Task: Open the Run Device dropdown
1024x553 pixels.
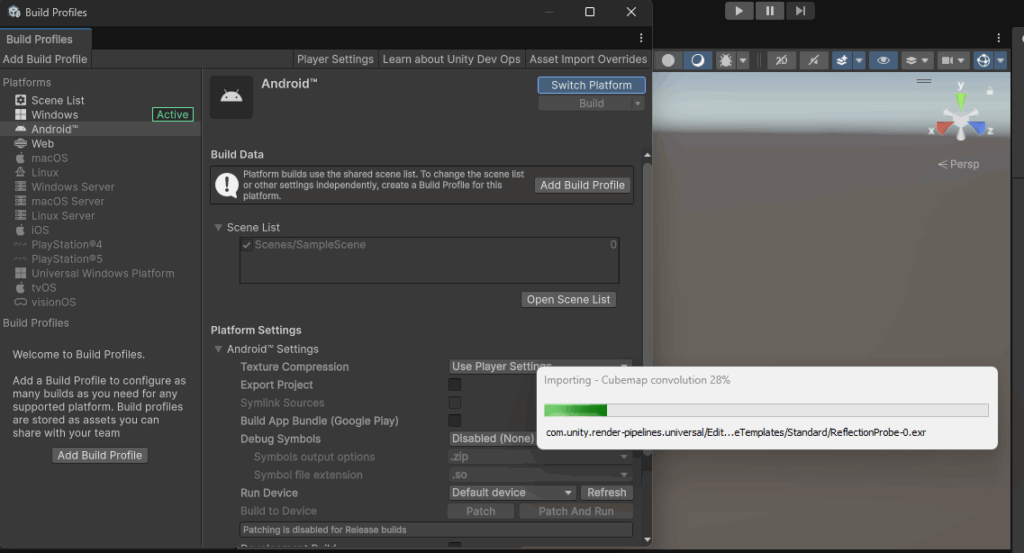Action: (x=512, y=492)
